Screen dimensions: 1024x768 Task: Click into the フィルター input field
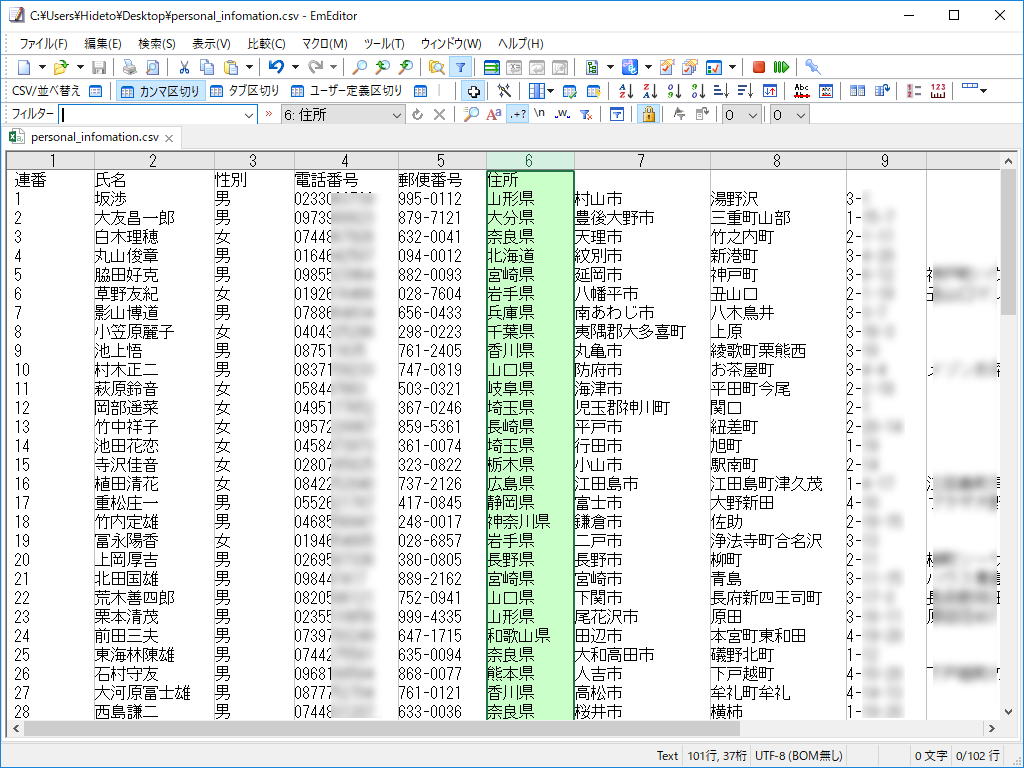pyautogui.click(x=151, y=115)
